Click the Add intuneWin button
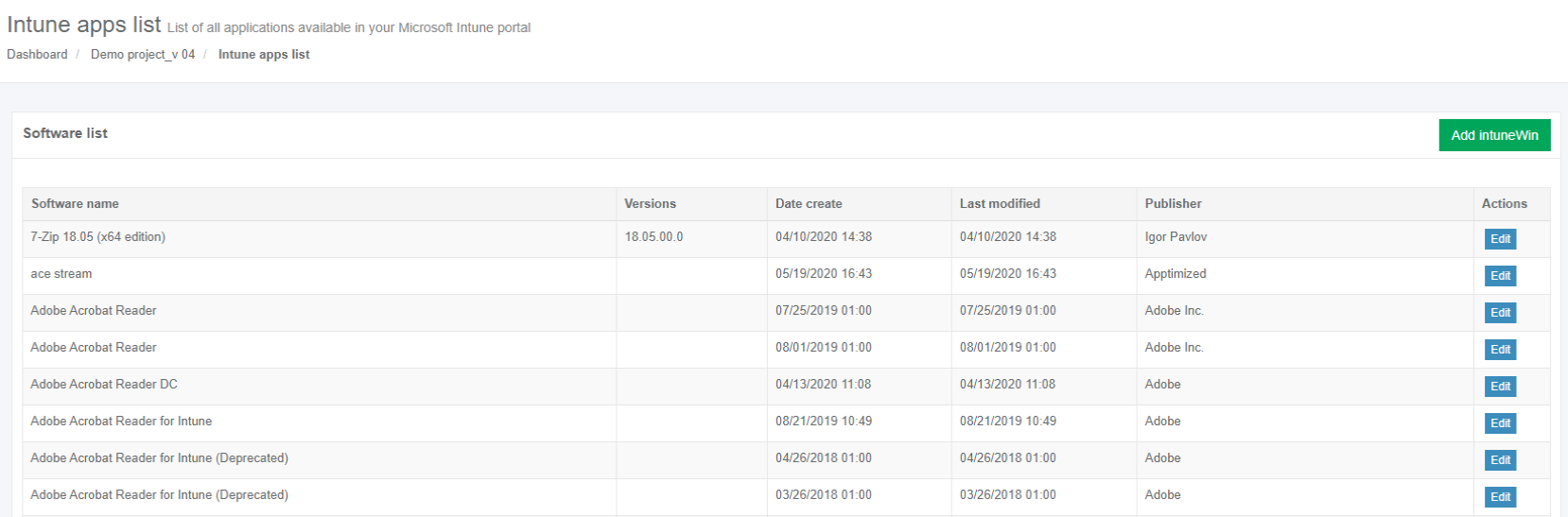 (1494, 135)
